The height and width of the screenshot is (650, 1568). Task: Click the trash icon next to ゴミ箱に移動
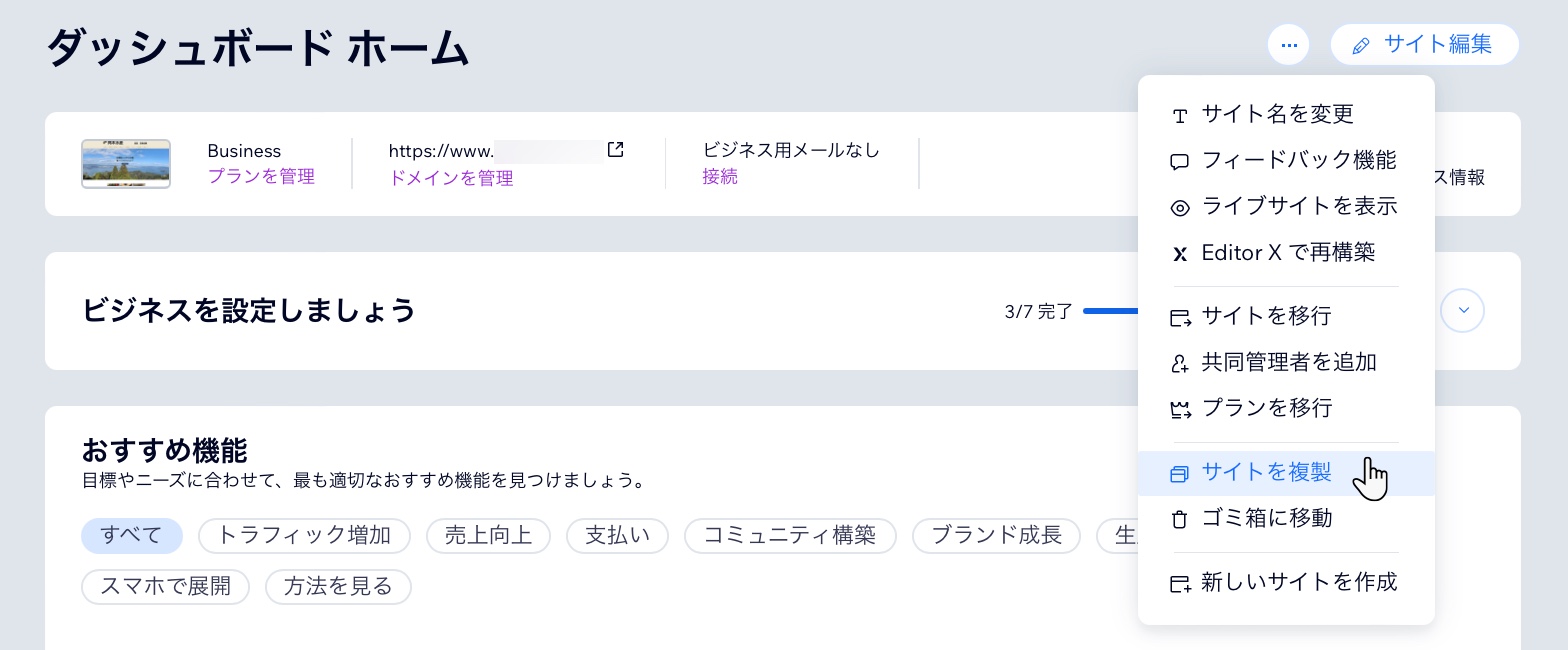point(1180,519)
